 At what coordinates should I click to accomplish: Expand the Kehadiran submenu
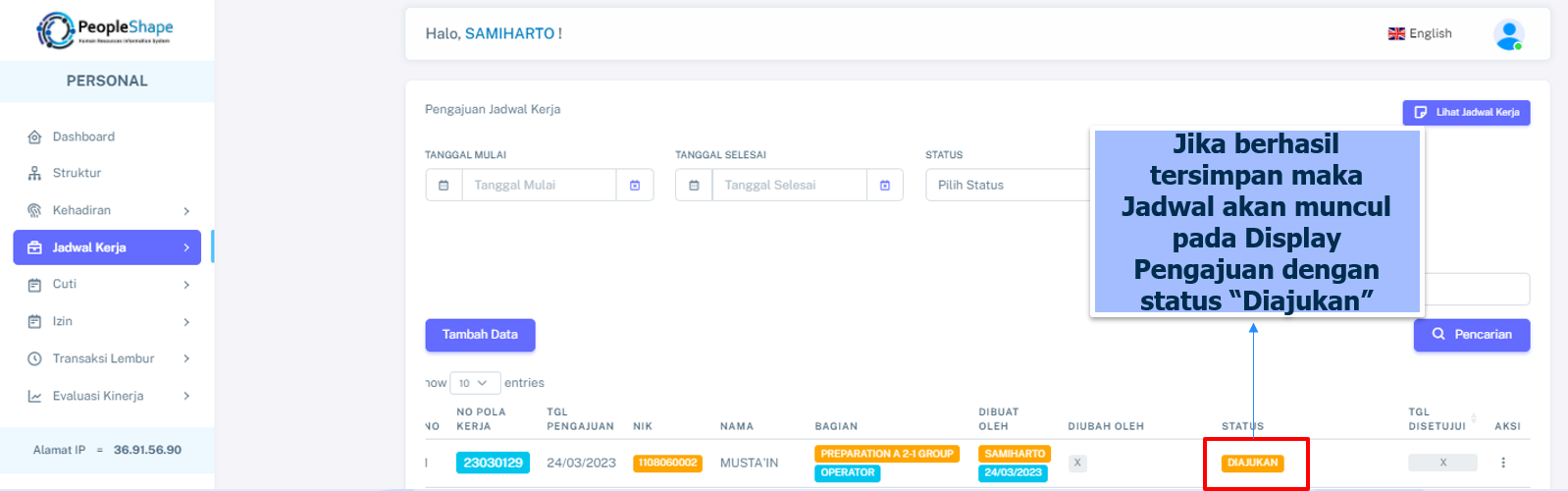pyautogui.click(x=185, y=211)
